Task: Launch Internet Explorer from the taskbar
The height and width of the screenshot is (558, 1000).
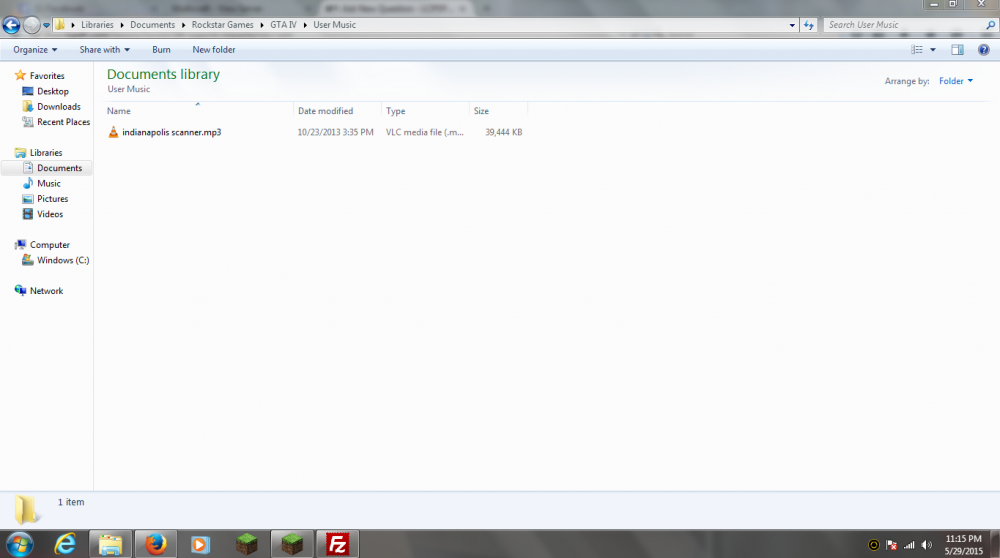Action: click(65, 544)
